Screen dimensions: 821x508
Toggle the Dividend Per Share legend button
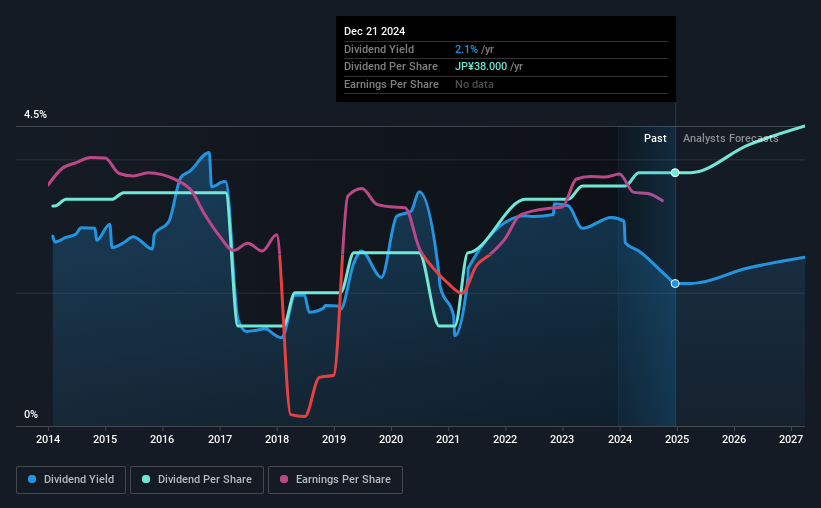[197, 480]
